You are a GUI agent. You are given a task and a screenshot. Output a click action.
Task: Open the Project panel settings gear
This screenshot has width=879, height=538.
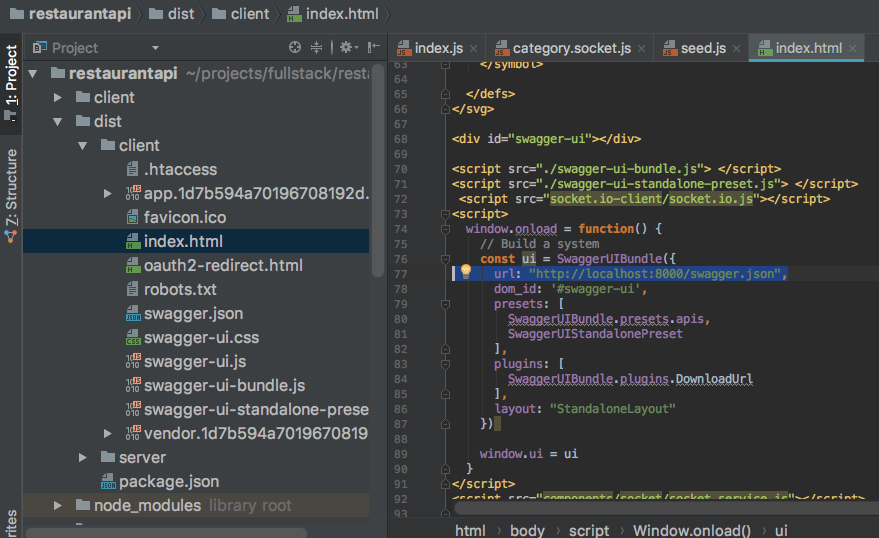348,48
